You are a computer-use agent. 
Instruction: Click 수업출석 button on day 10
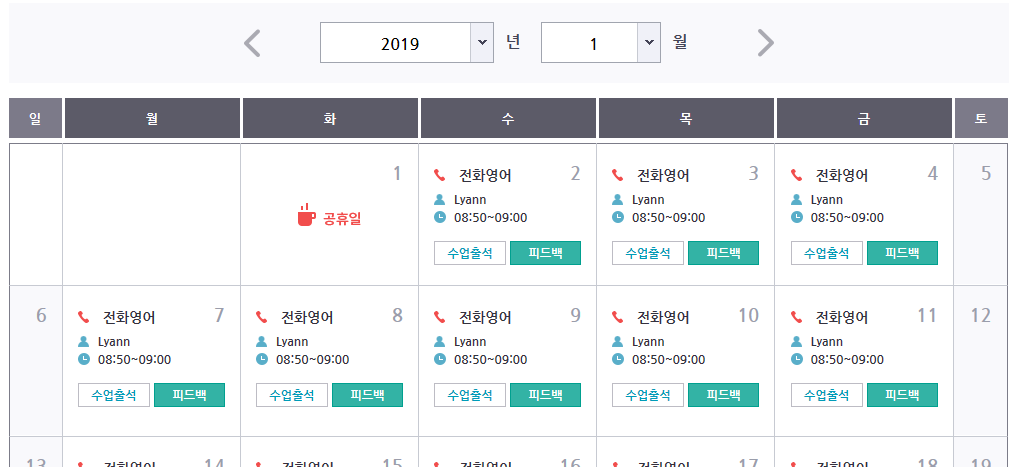[x=648, y=395]
